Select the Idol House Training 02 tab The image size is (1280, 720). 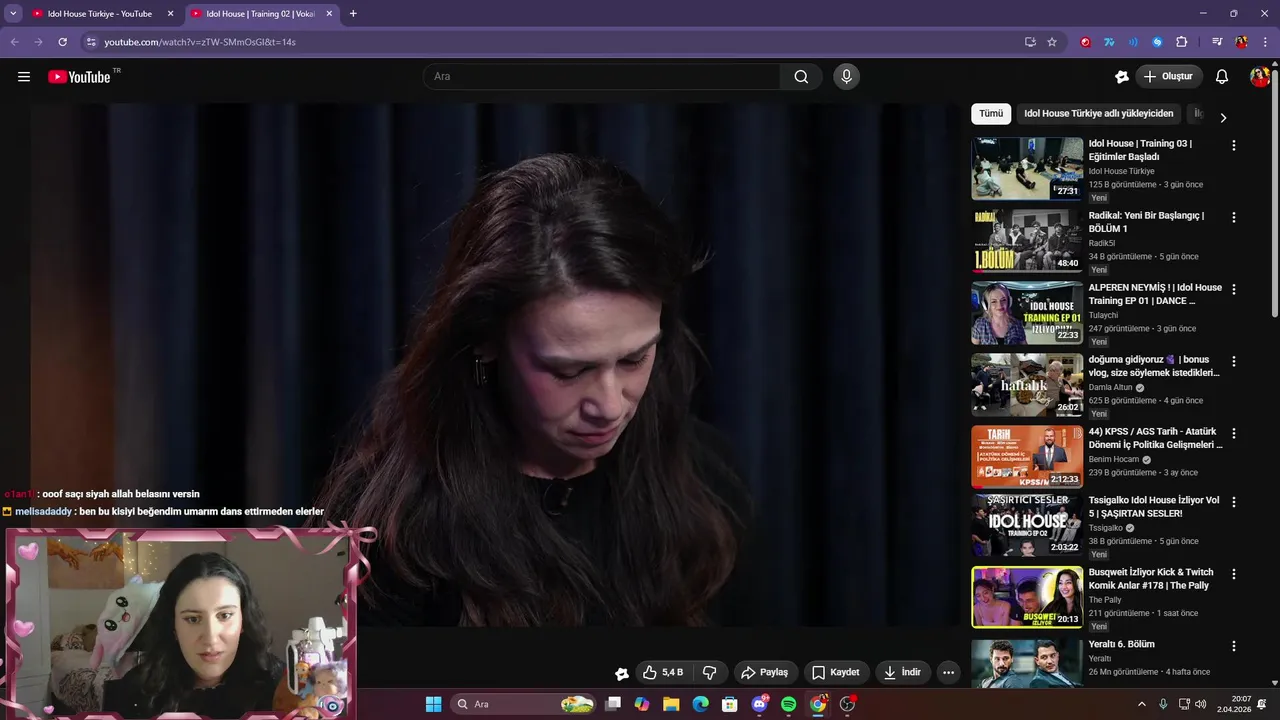(260, 14)
